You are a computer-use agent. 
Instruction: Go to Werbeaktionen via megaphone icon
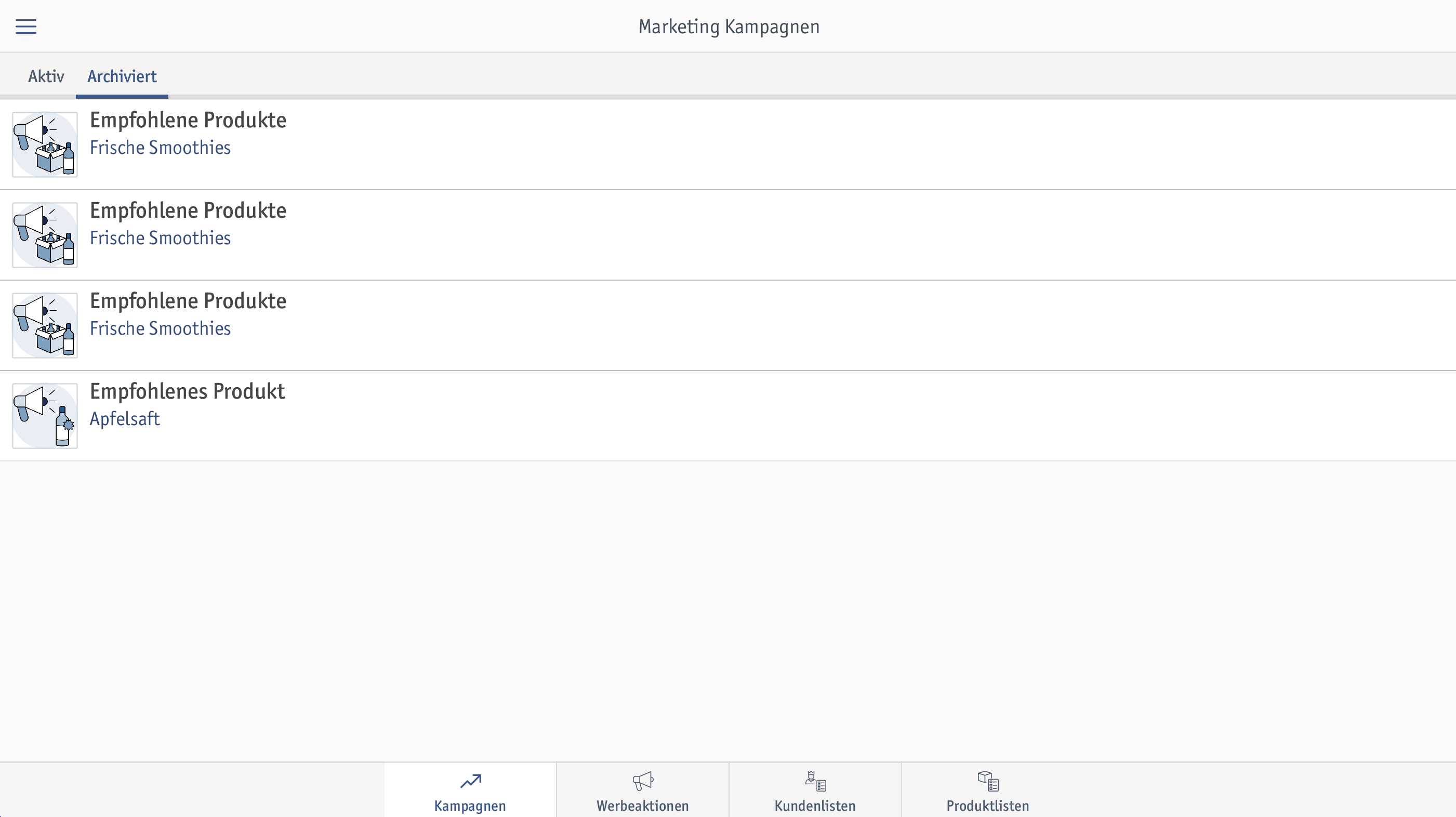click(643, 790)
